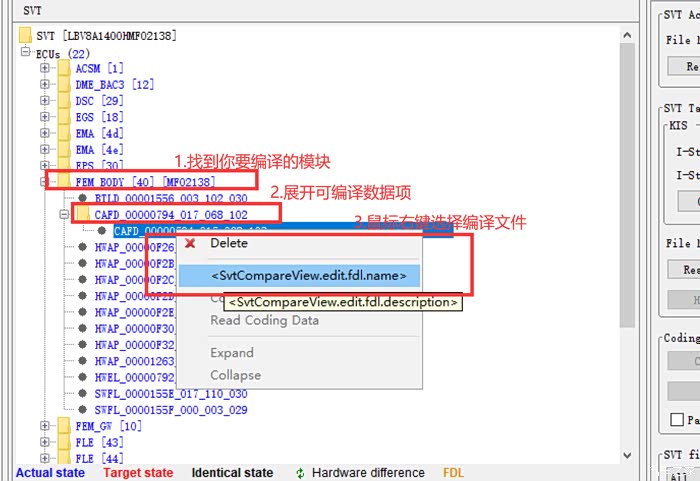
Task: Collapse the CAFD_00000794_017_068_102 folder
Action: [x=64, y=215]
